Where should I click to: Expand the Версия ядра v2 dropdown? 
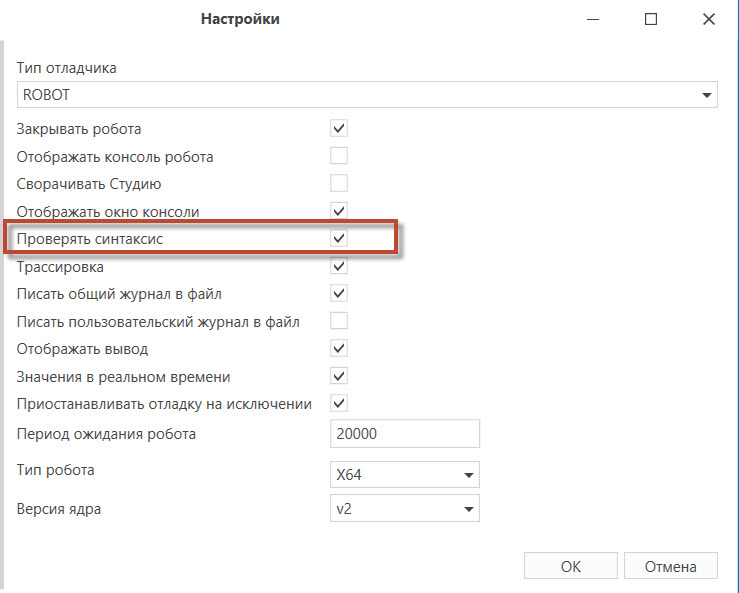click(405, 508)
